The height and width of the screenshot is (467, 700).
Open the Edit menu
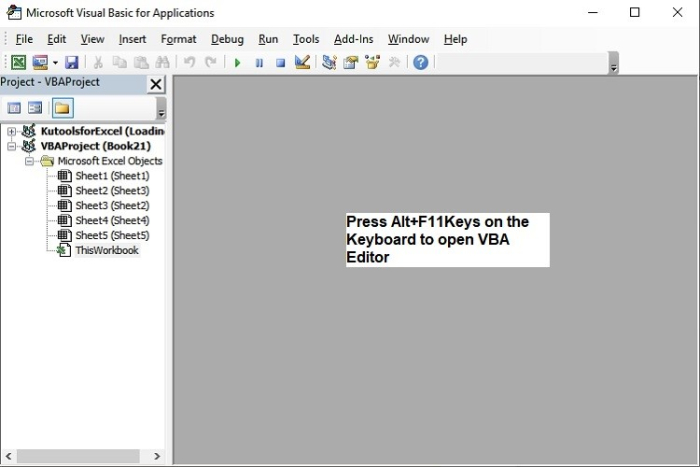coord(57,39)
